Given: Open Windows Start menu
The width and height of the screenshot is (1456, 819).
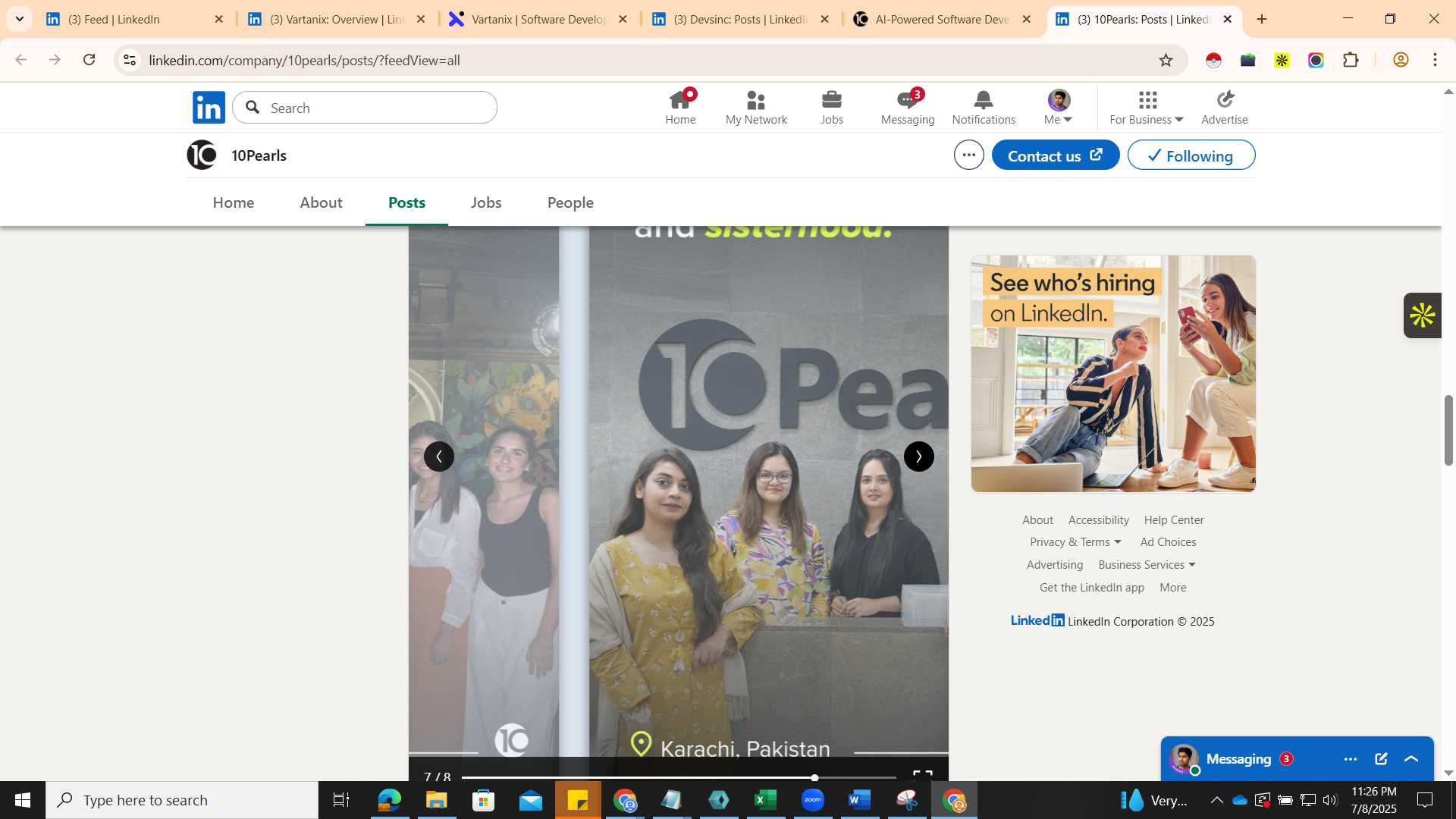Looking at the screenshot, I should (x=23, y=800).
